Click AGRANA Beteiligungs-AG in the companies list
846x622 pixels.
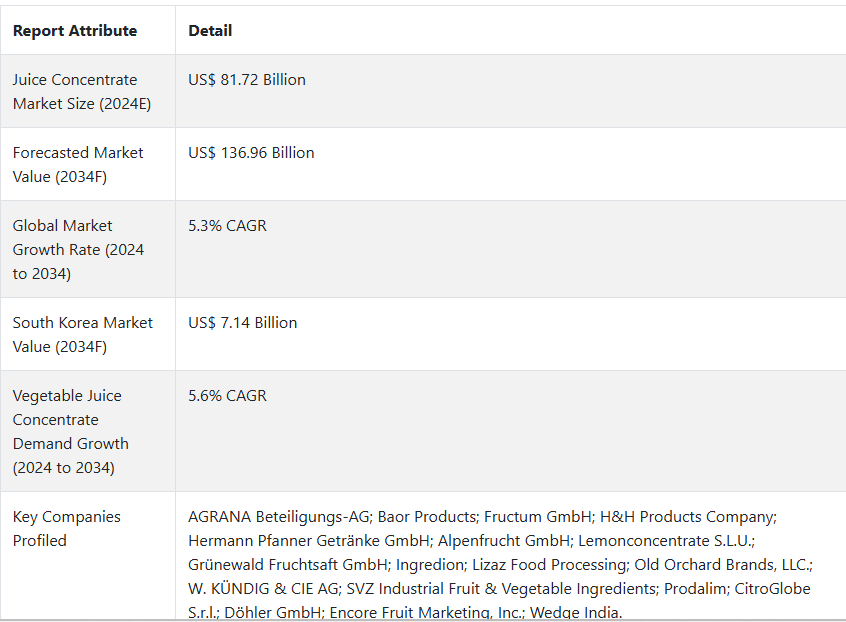tap(278, 517)
